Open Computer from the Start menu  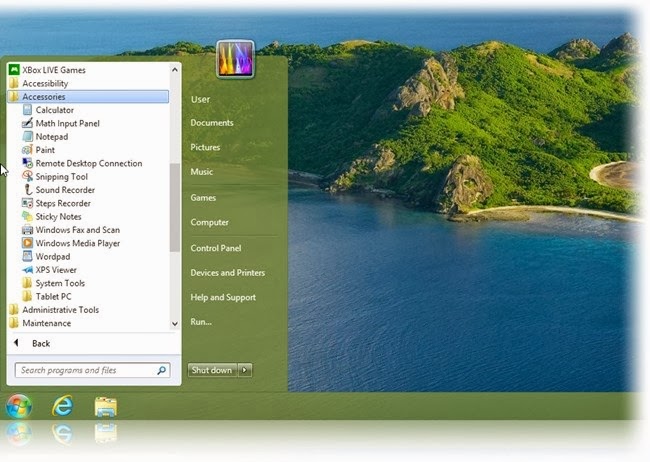(x=209, y=222)
